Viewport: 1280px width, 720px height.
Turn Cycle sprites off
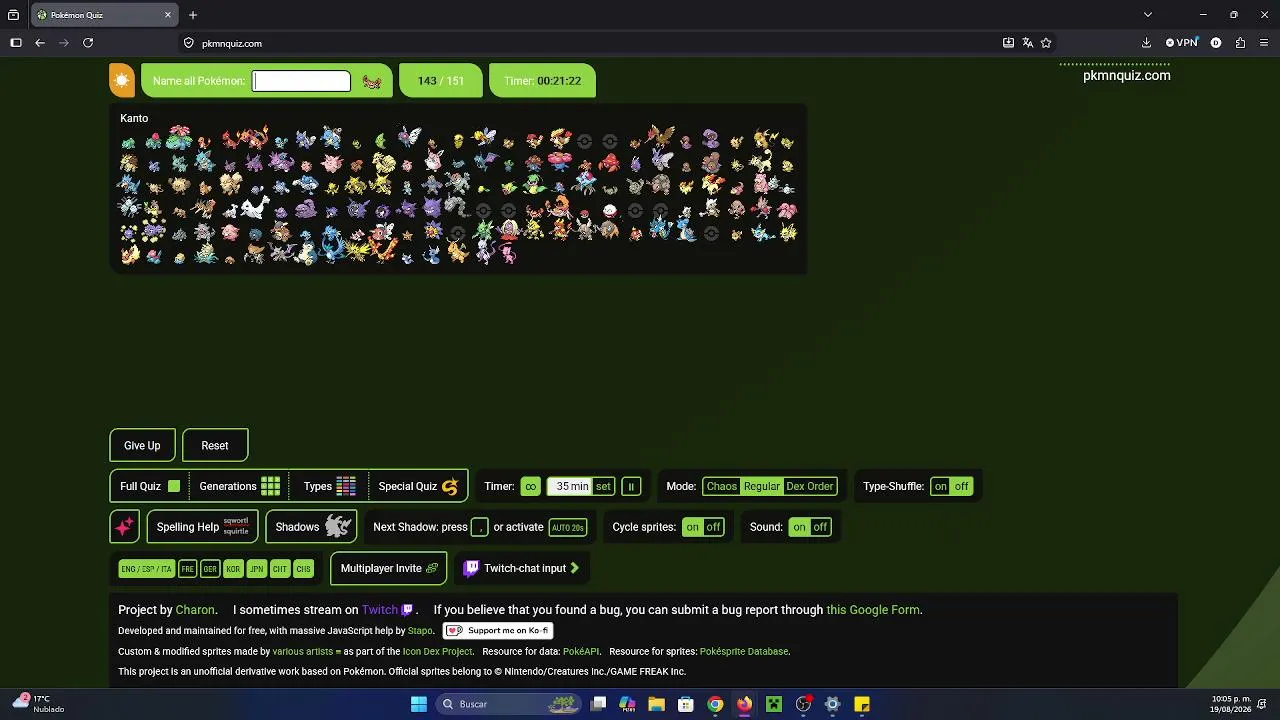pyautogui.click(x=713, y=527)
